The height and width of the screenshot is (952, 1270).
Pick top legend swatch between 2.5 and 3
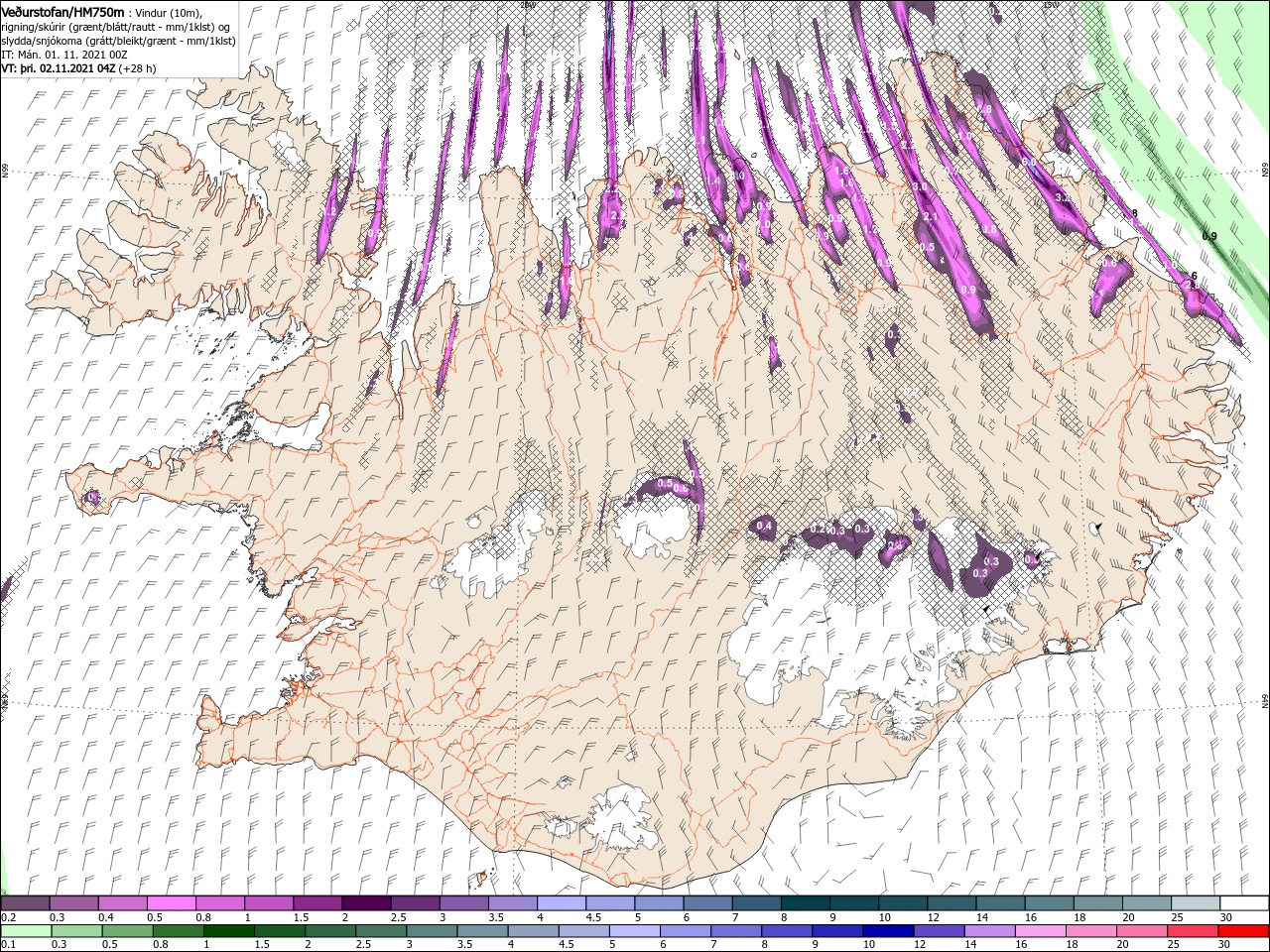pos(415,902)
